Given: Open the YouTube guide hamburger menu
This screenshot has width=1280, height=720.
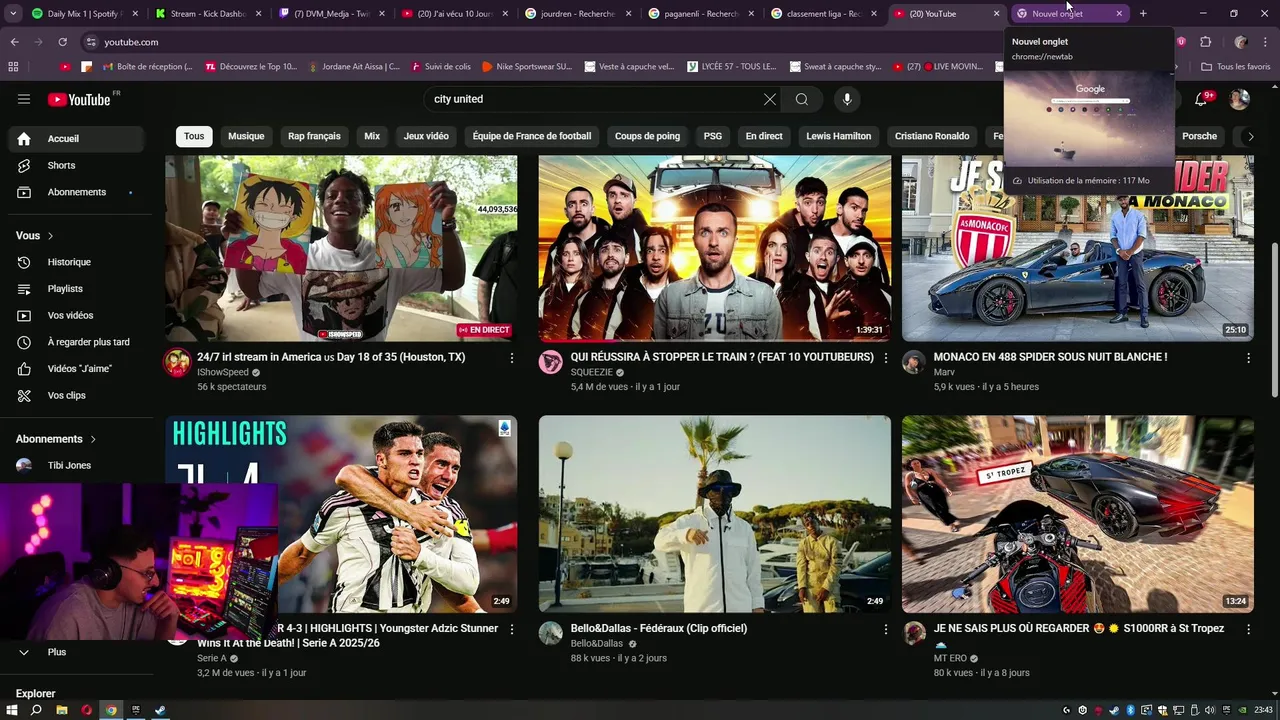Looking at the screenshot, I should (24, 99).
